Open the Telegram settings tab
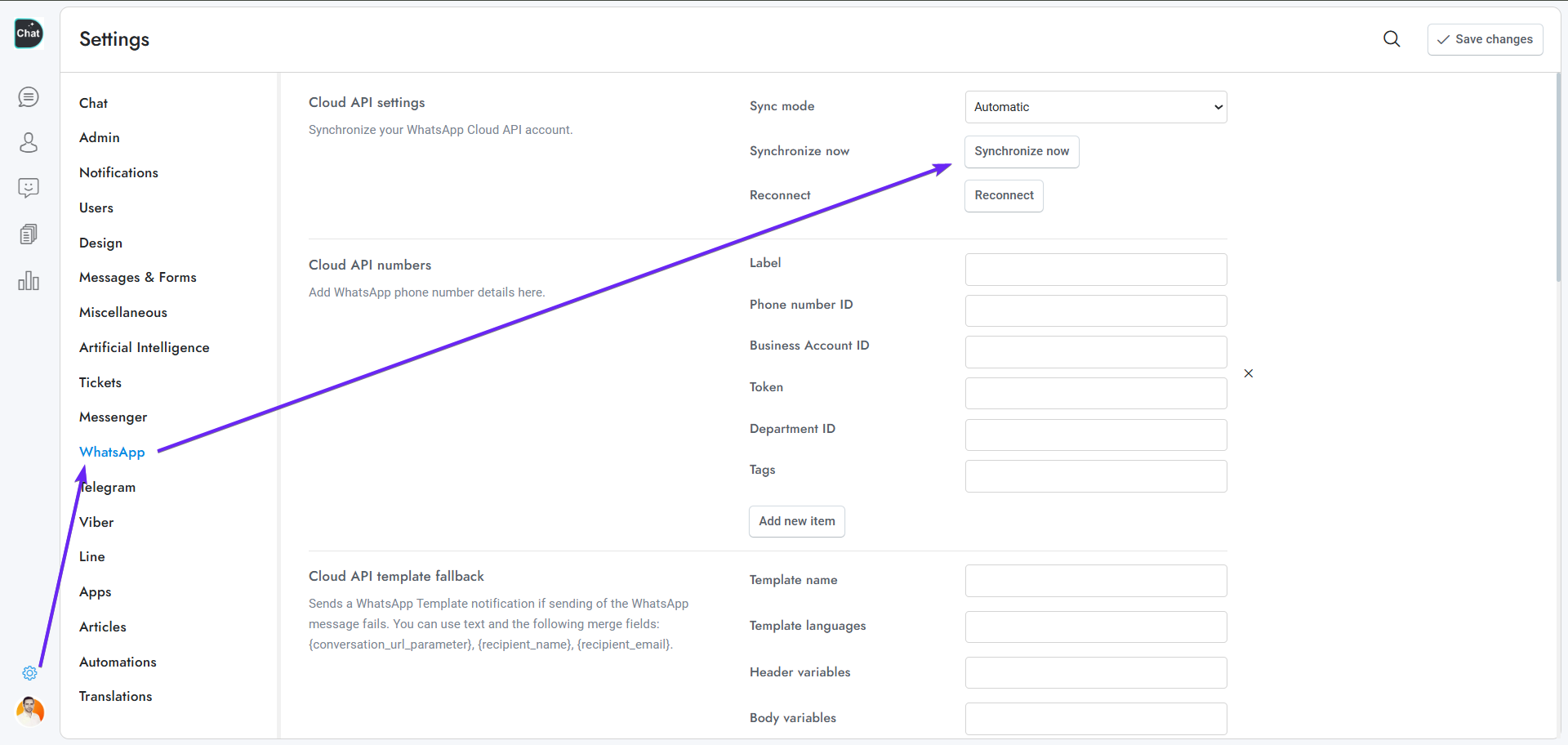This screenshot has width=1568, height=745. pyautogui.click(x=109, y=488)
